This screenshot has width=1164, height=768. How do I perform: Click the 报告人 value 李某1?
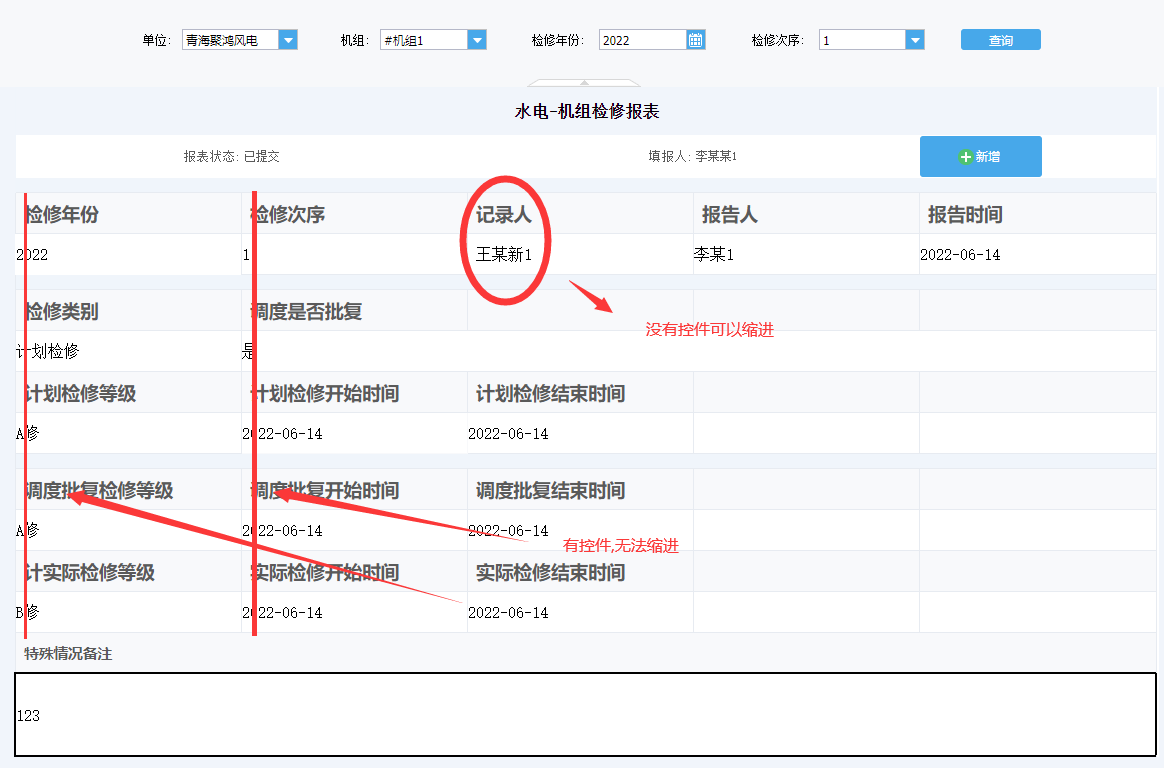coord(714,255)
